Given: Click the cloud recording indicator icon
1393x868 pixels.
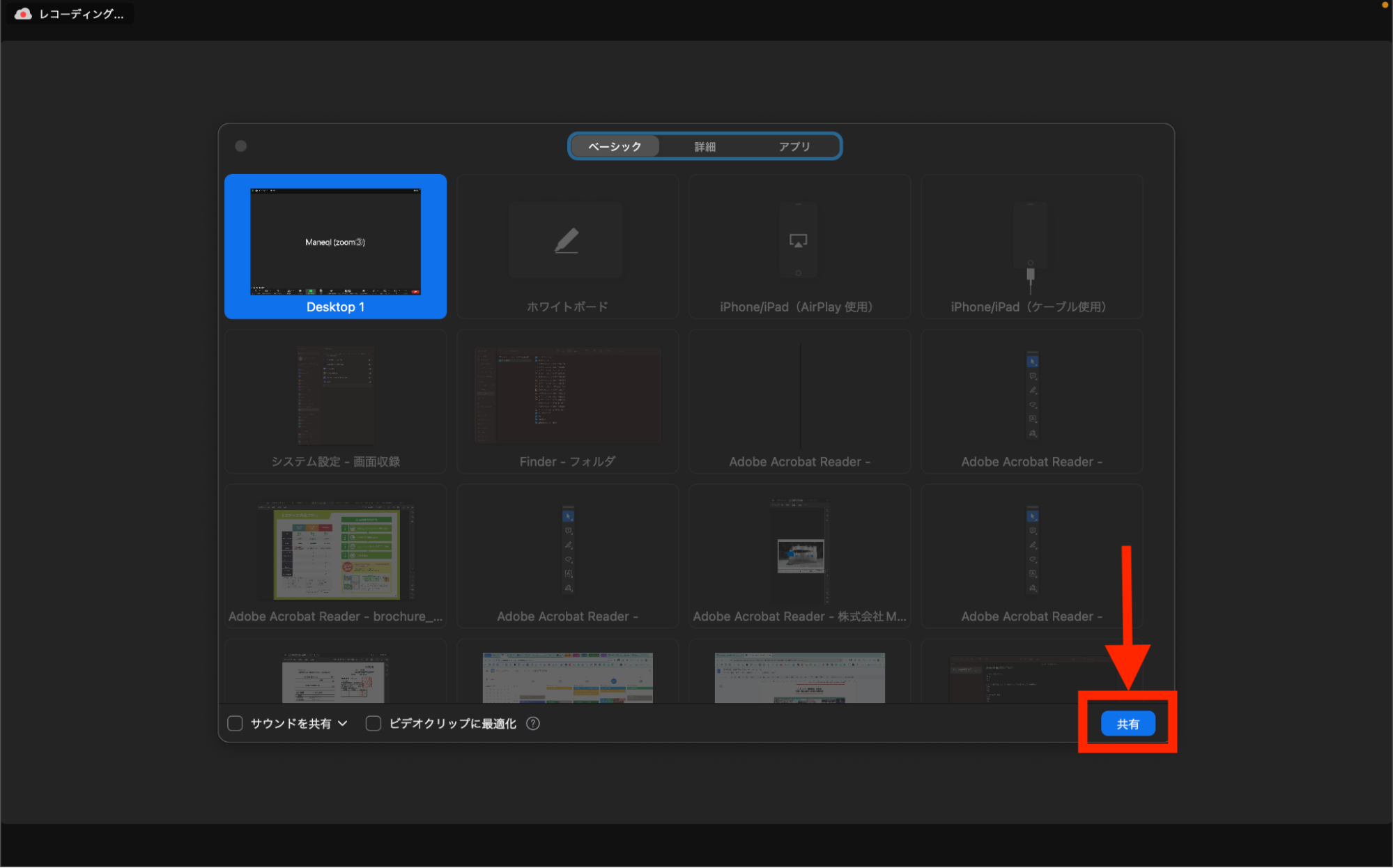Looking at the screenshot, I should [23, 14].
